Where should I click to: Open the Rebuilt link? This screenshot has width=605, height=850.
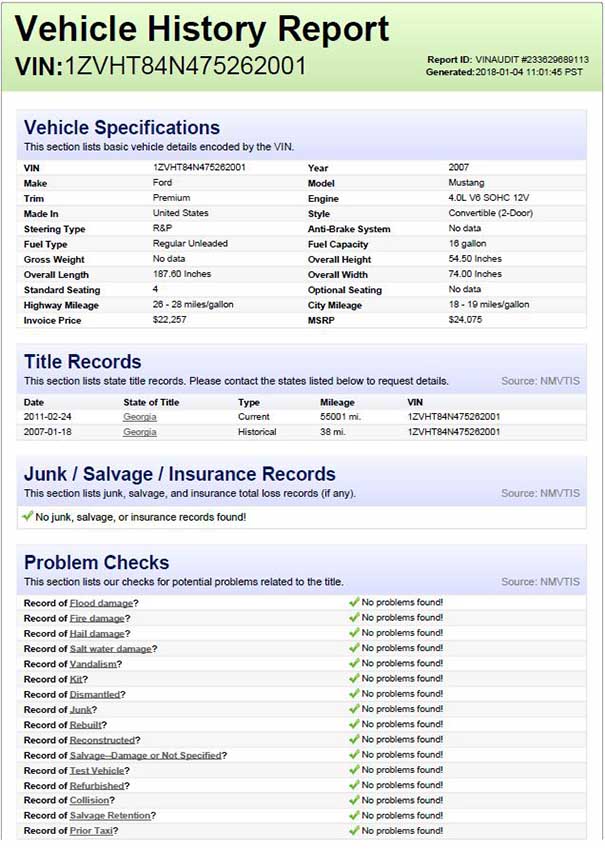click(x=86, y=724)
